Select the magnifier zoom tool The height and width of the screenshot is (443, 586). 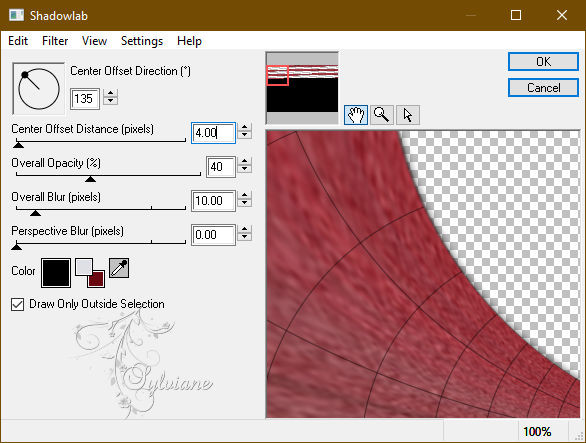tap(382, 115)
